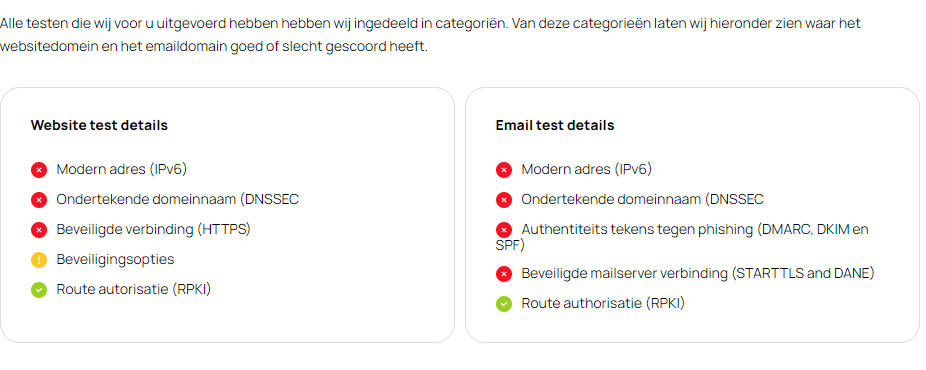Open 'Route authorisatie (RPKI)' email item
The height and width of the screenshot is (370, 926).
[603, 304]
